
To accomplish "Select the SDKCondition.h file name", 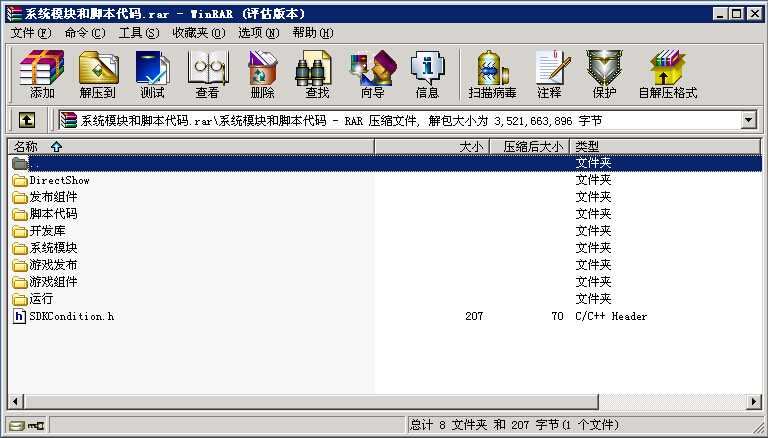I will (72, 316).
